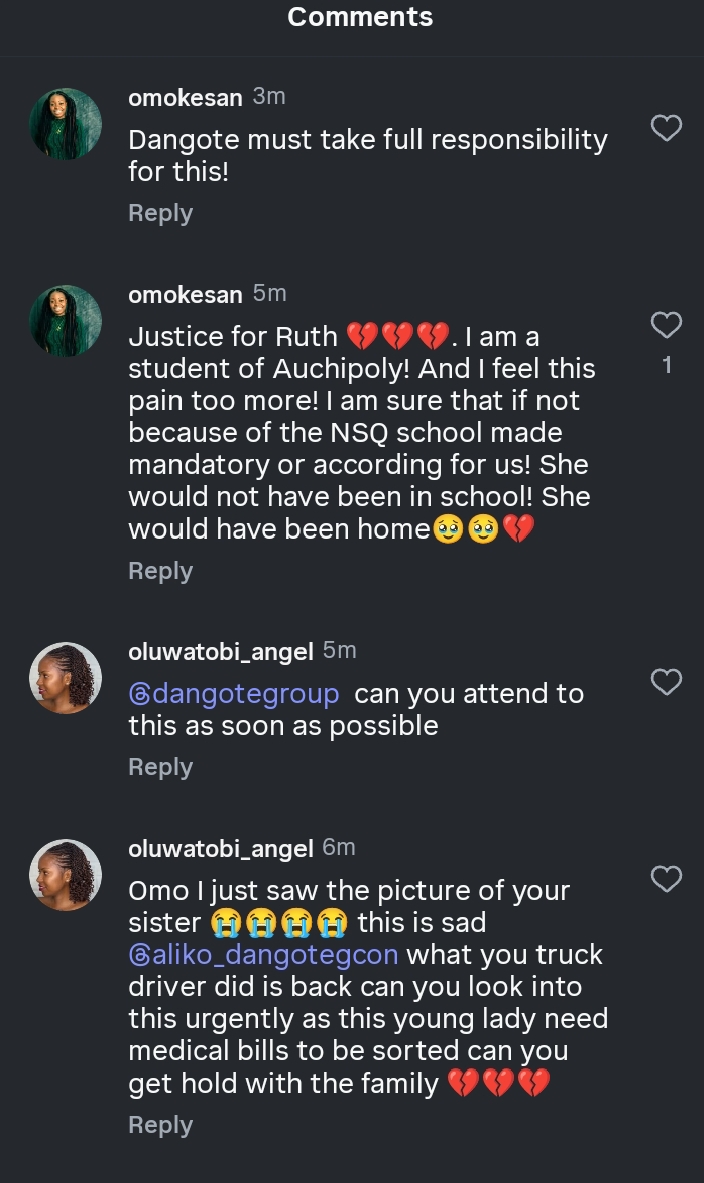Viewport: 704px width, 1183px height.
Task: Reply to omokesan's Dangote responsibility comment
Action: pyautogui.click(x=160, y=213)
